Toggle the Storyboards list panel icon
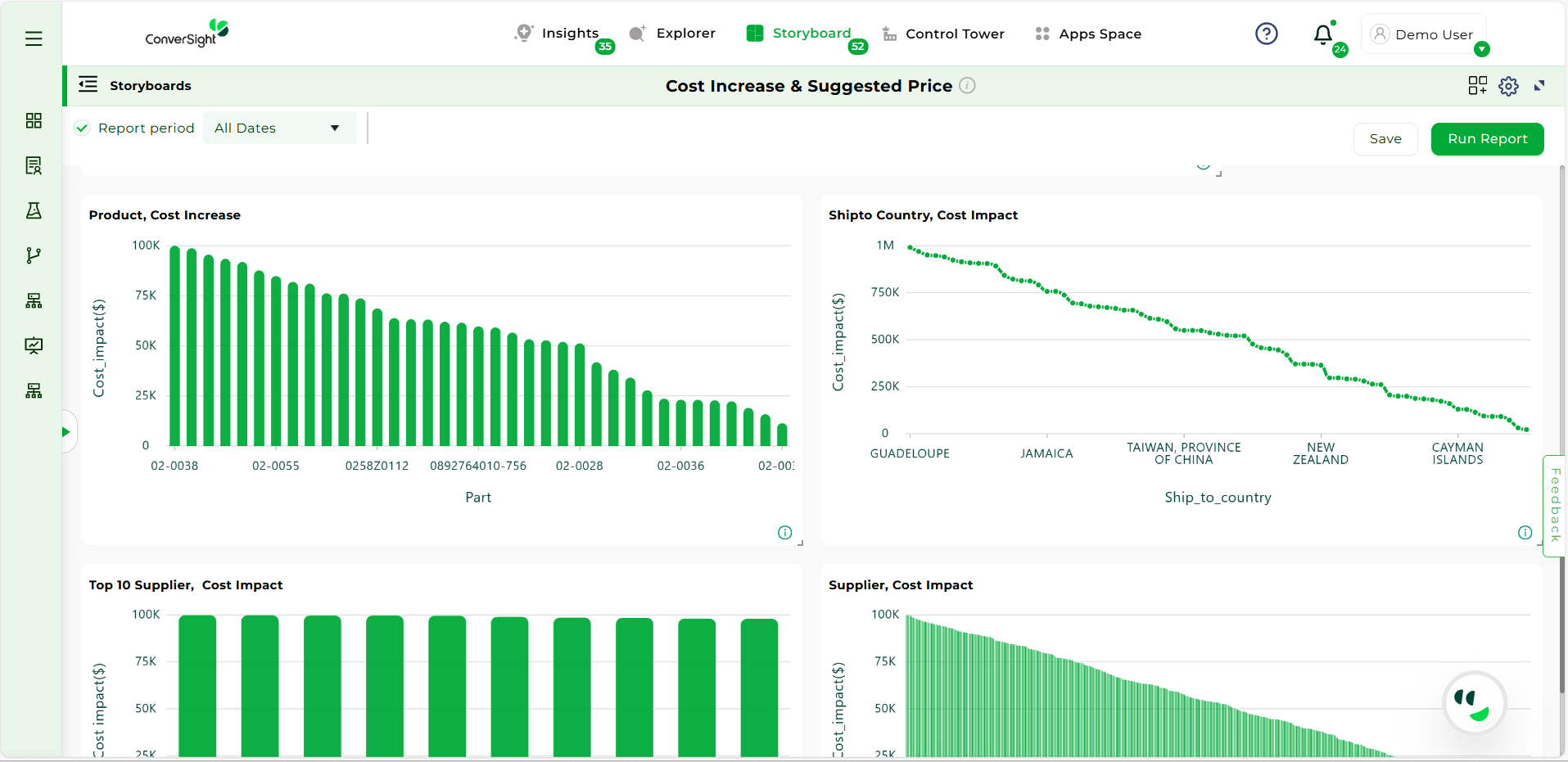 pyautogui.click(x=88, y=84)
